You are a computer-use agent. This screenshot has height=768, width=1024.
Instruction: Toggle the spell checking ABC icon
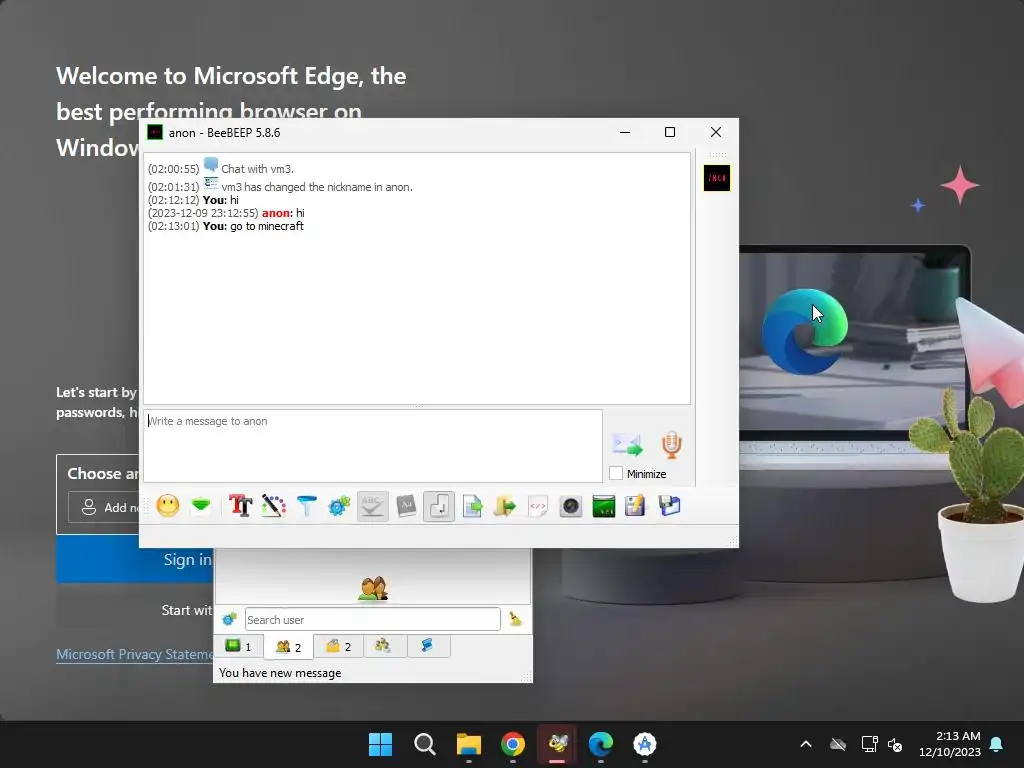click(373, 506)
